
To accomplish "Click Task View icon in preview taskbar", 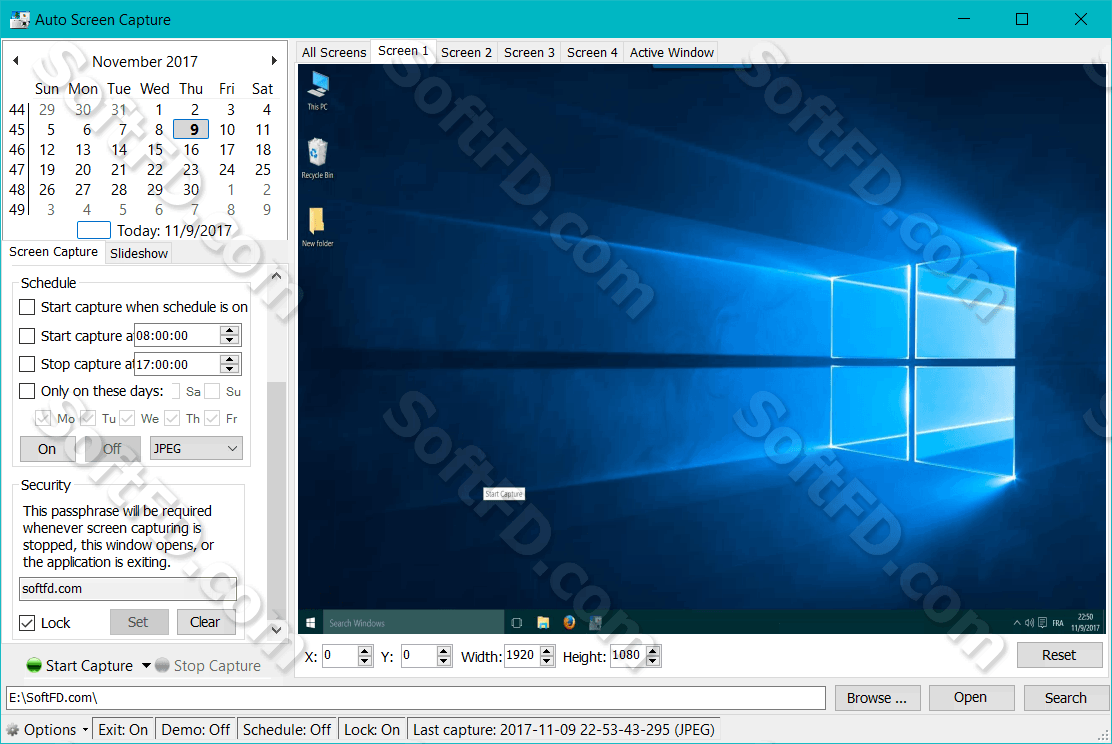I will (x=517, y=623).
